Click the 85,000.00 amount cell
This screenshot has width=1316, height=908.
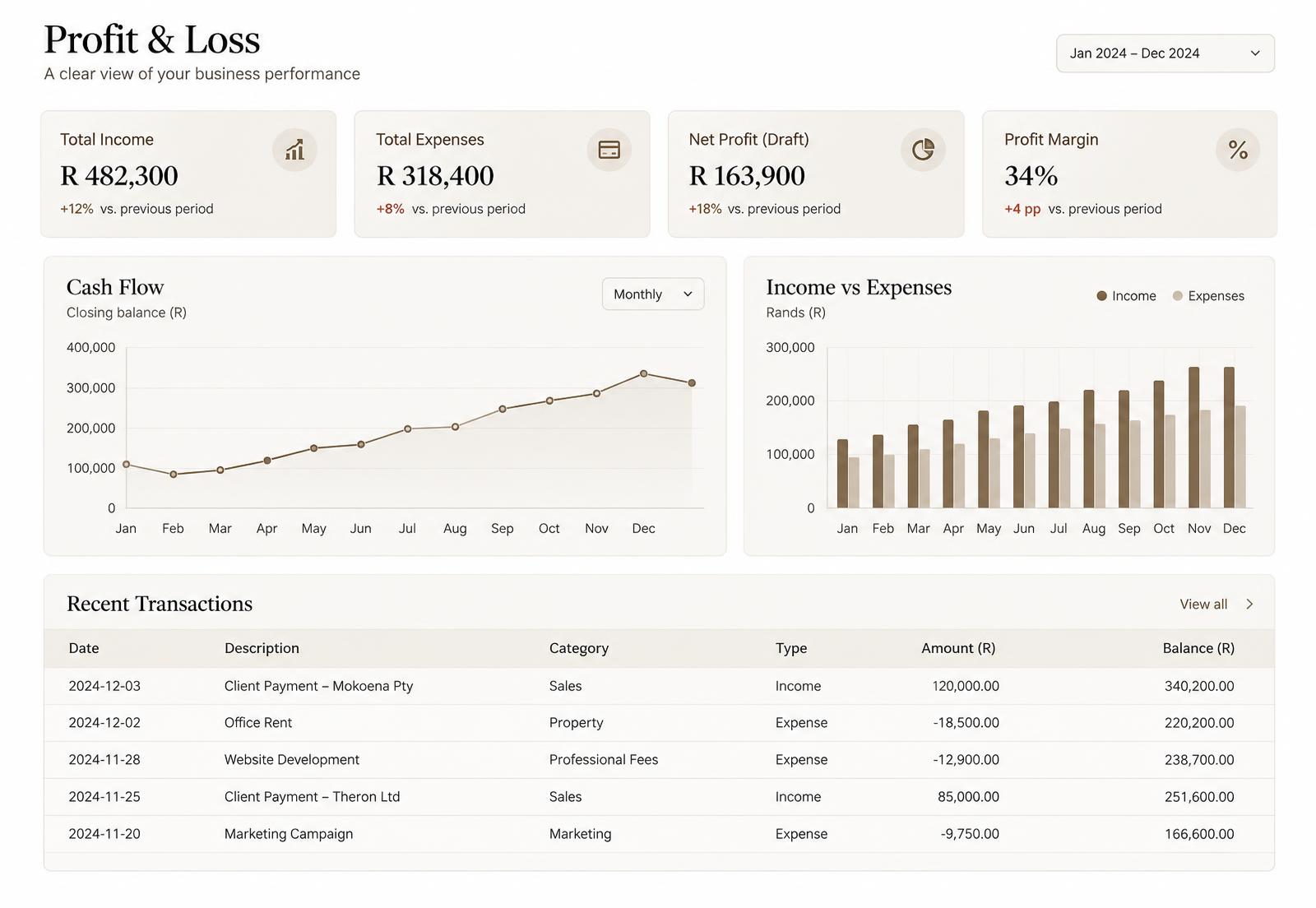pos(968,797)
